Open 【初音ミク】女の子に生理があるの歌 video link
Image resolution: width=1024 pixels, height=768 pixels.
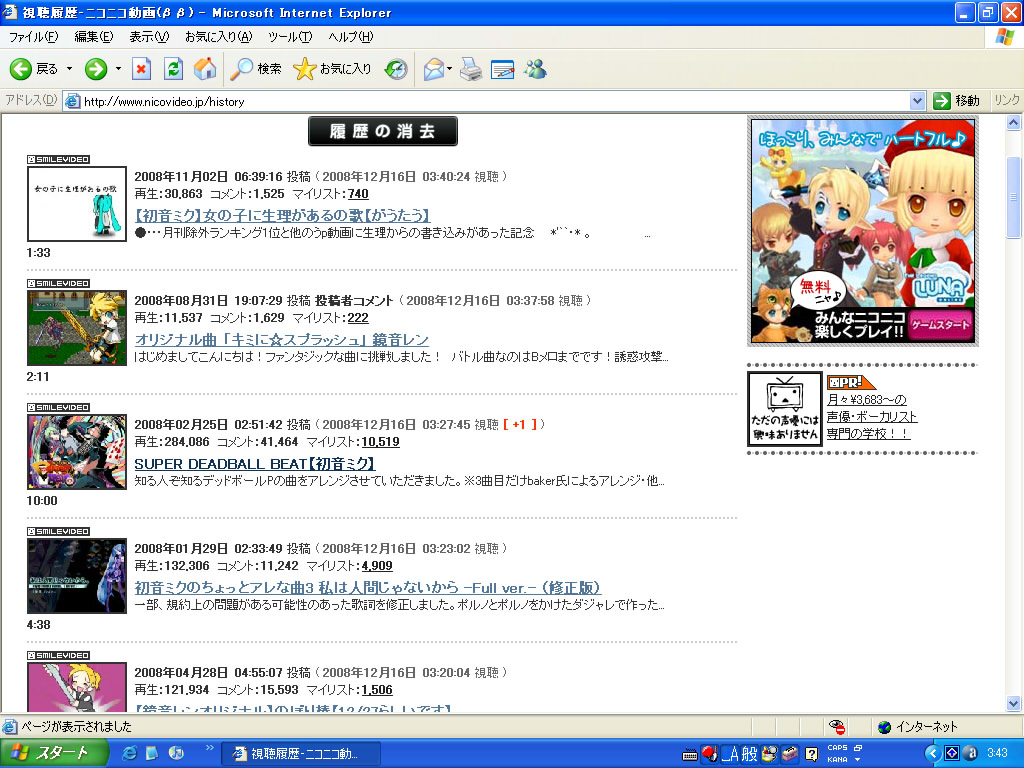(282, 216)
